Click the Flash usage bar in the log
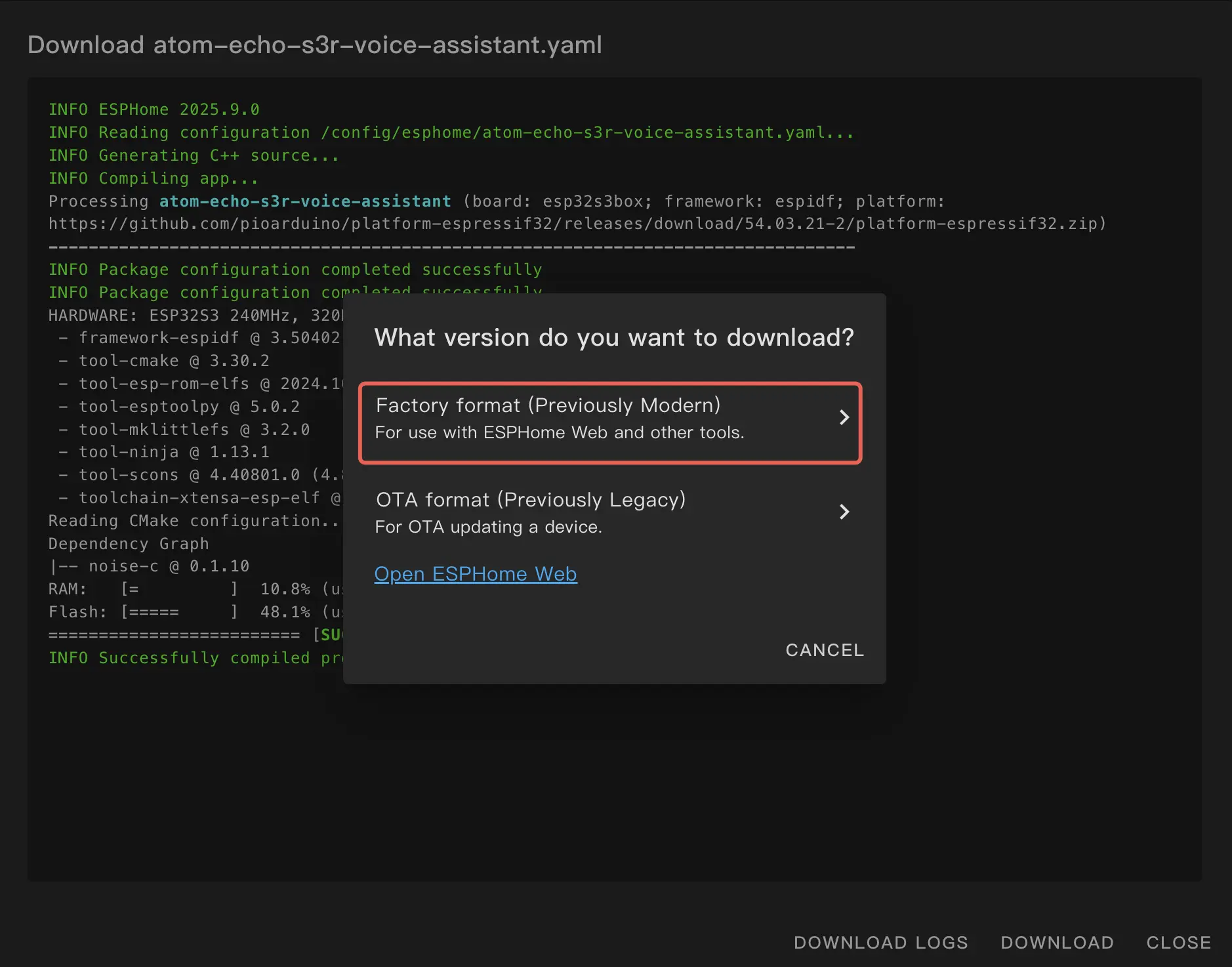 [x=178, y=612]
